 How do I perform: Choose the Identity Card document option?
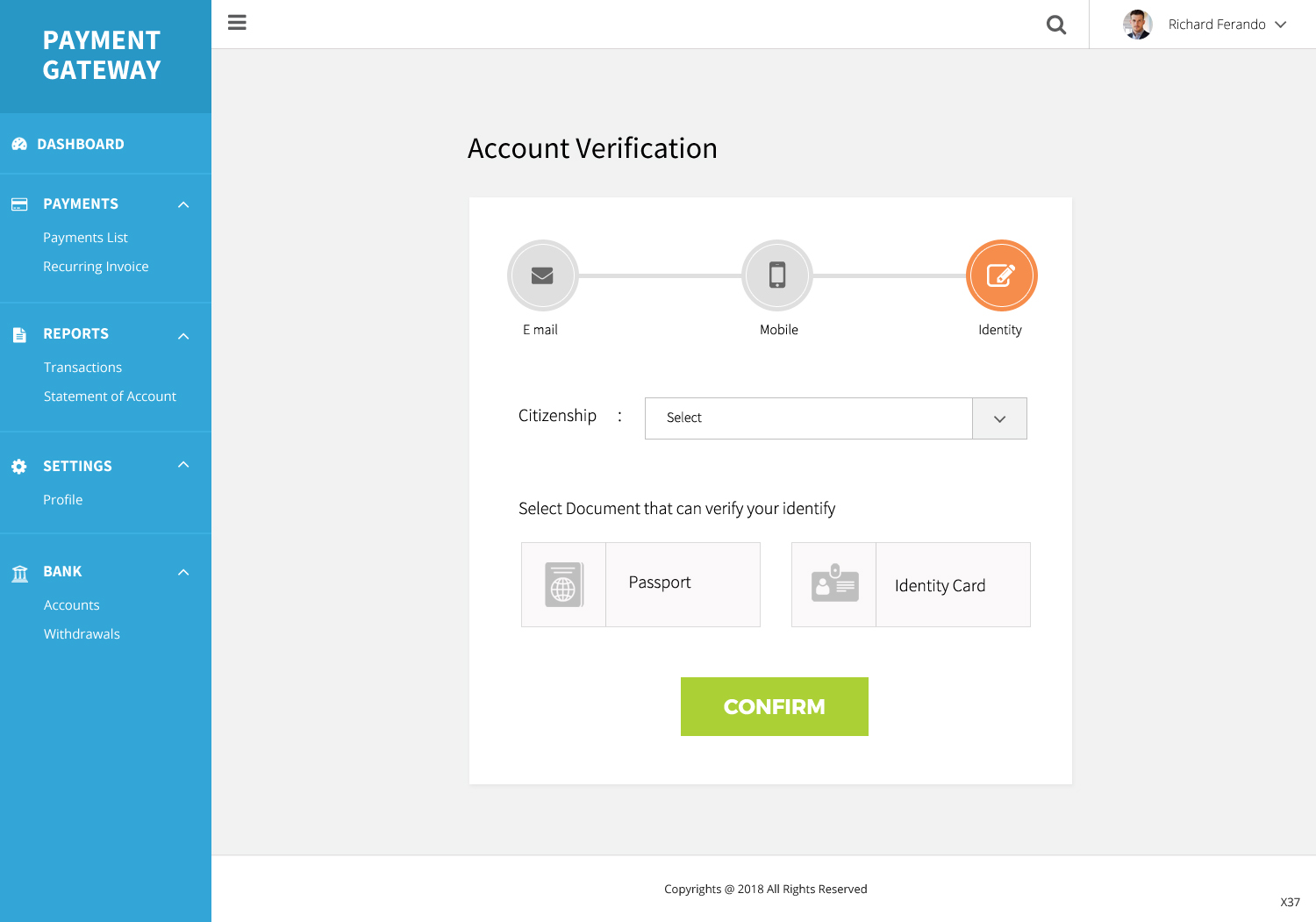click(940, 585)
